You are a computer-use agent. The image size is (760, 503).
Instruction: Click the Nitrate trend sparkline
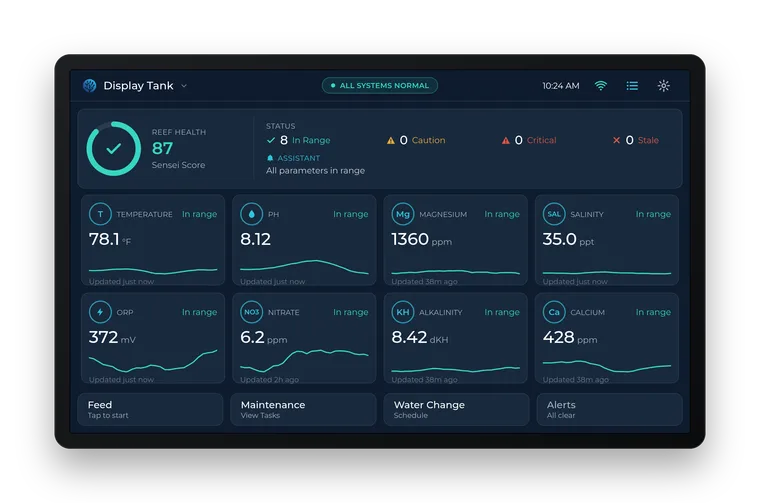coord(304,361)
